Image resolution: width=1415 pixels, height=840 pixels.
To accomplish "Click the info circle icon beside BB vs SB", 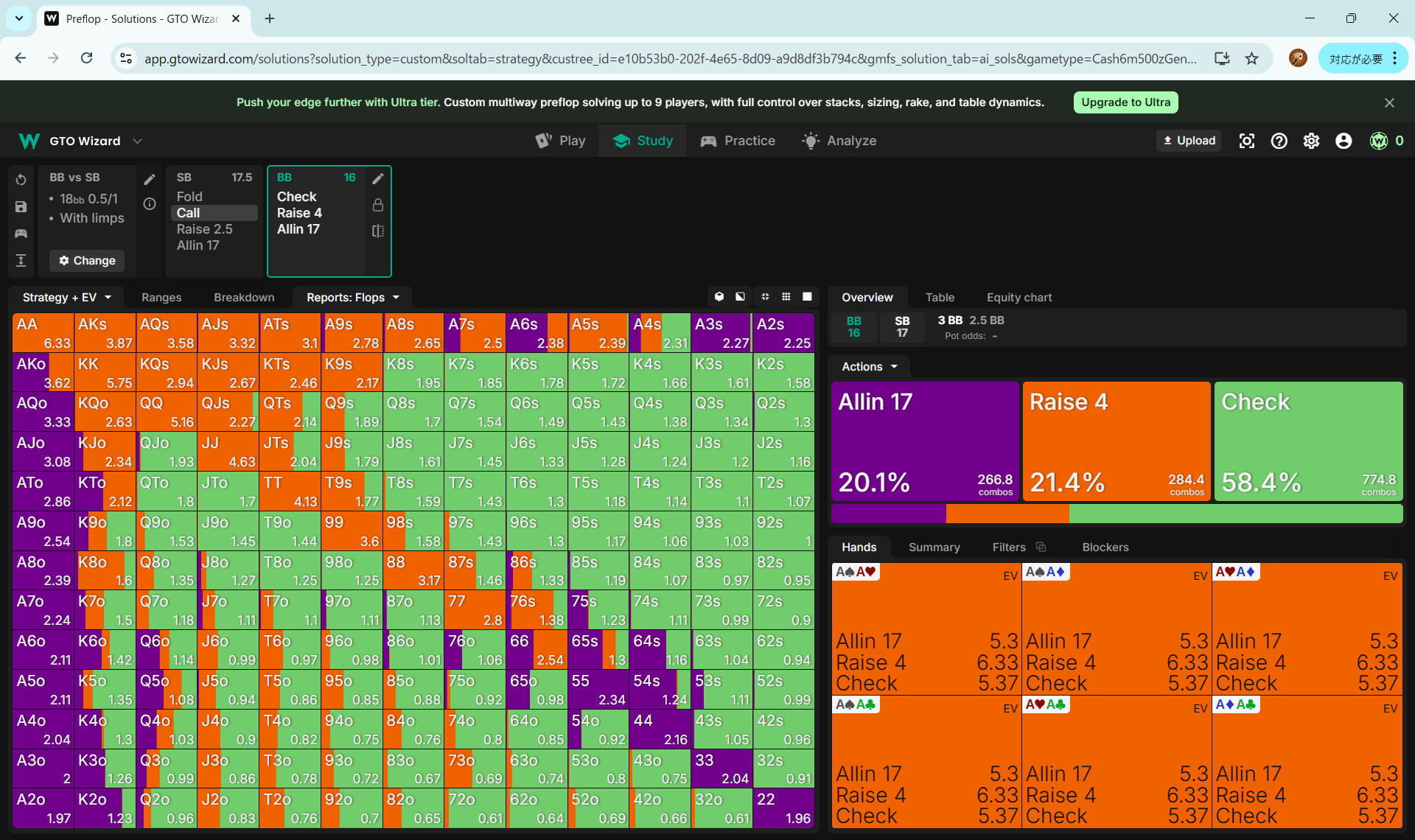I will (x=150, y=204).
